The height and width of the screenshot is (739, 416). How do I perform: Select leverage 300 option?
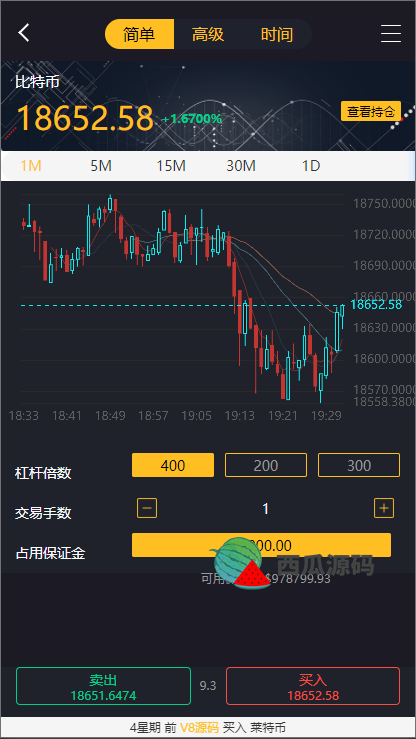359,465
